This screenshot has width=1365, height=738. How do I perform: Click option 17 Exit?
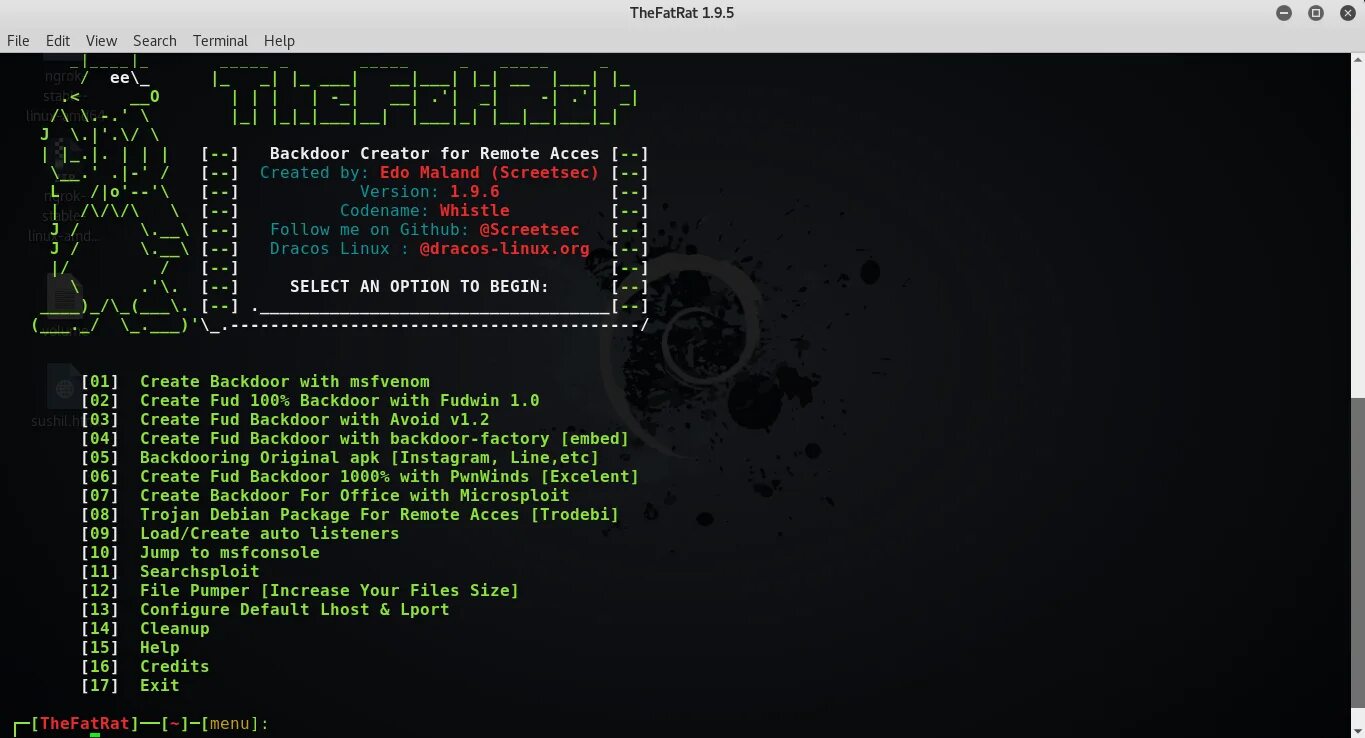[130, 685]
